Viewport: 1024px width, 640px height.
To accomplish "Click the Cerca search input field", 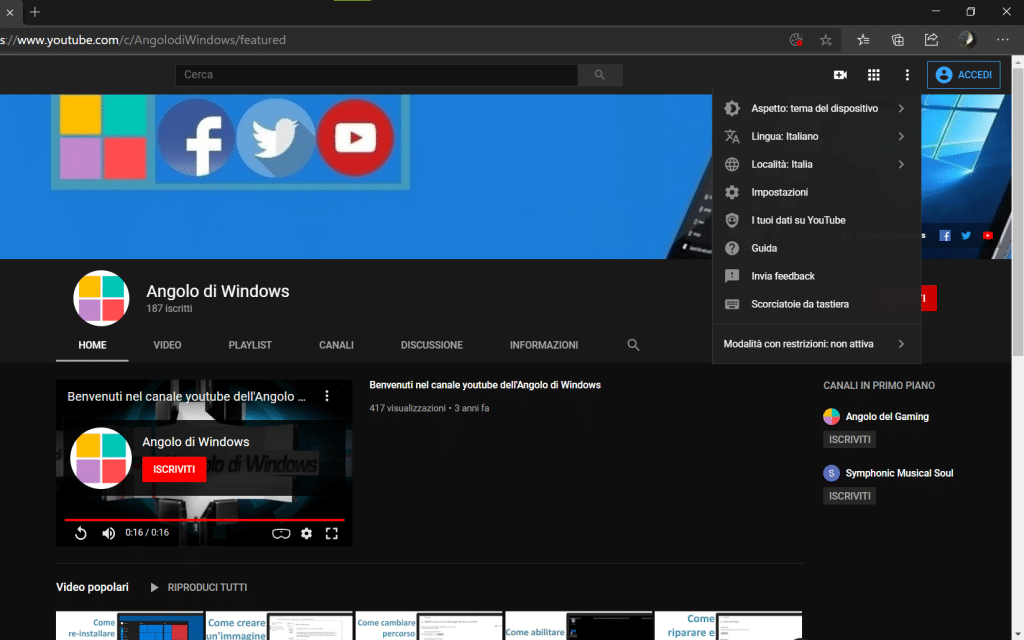I will click(376, 75).
